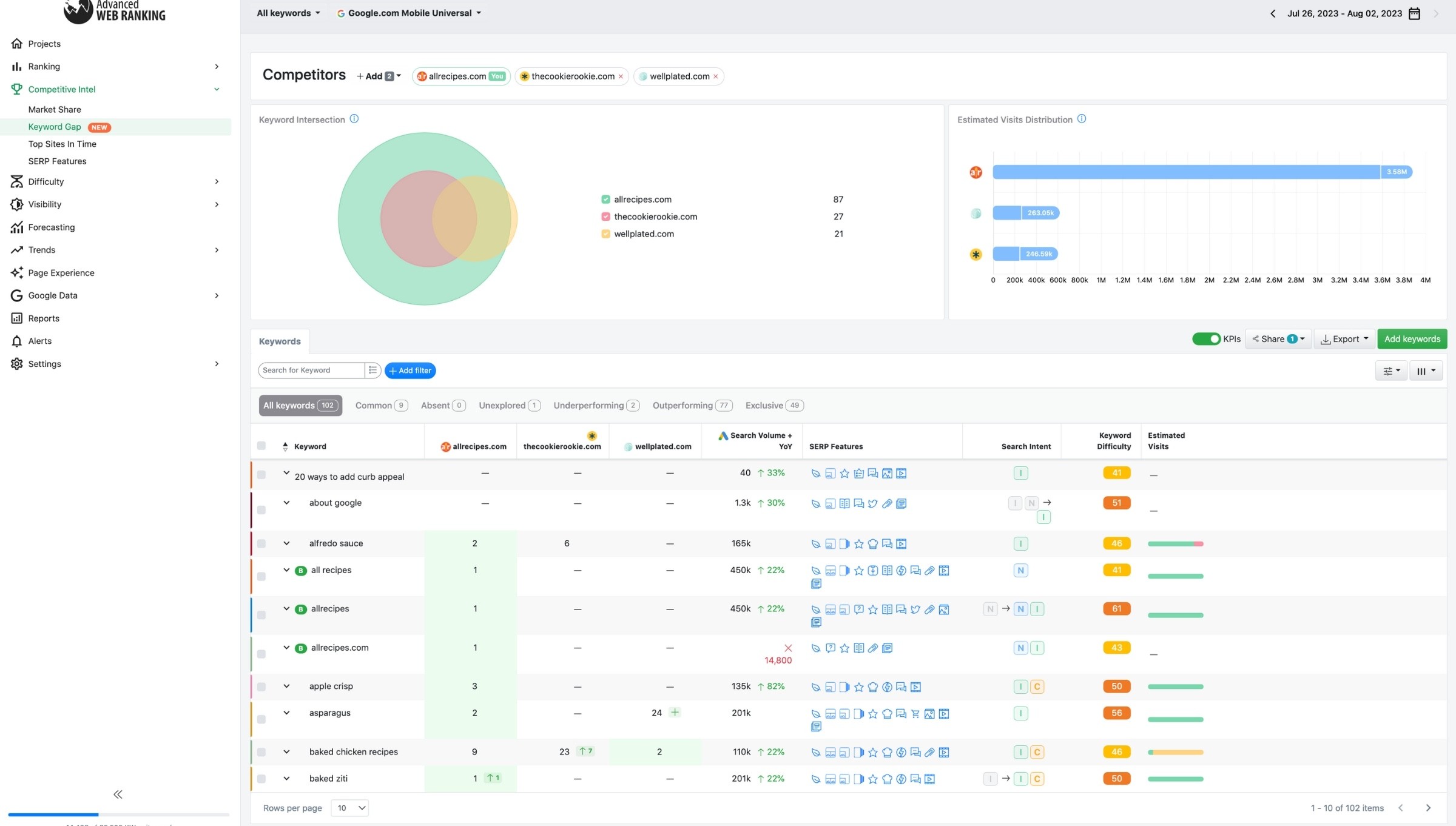
Task: Click plus icon beside asparagus wellplated rank
Action: [x=675, y=713]
